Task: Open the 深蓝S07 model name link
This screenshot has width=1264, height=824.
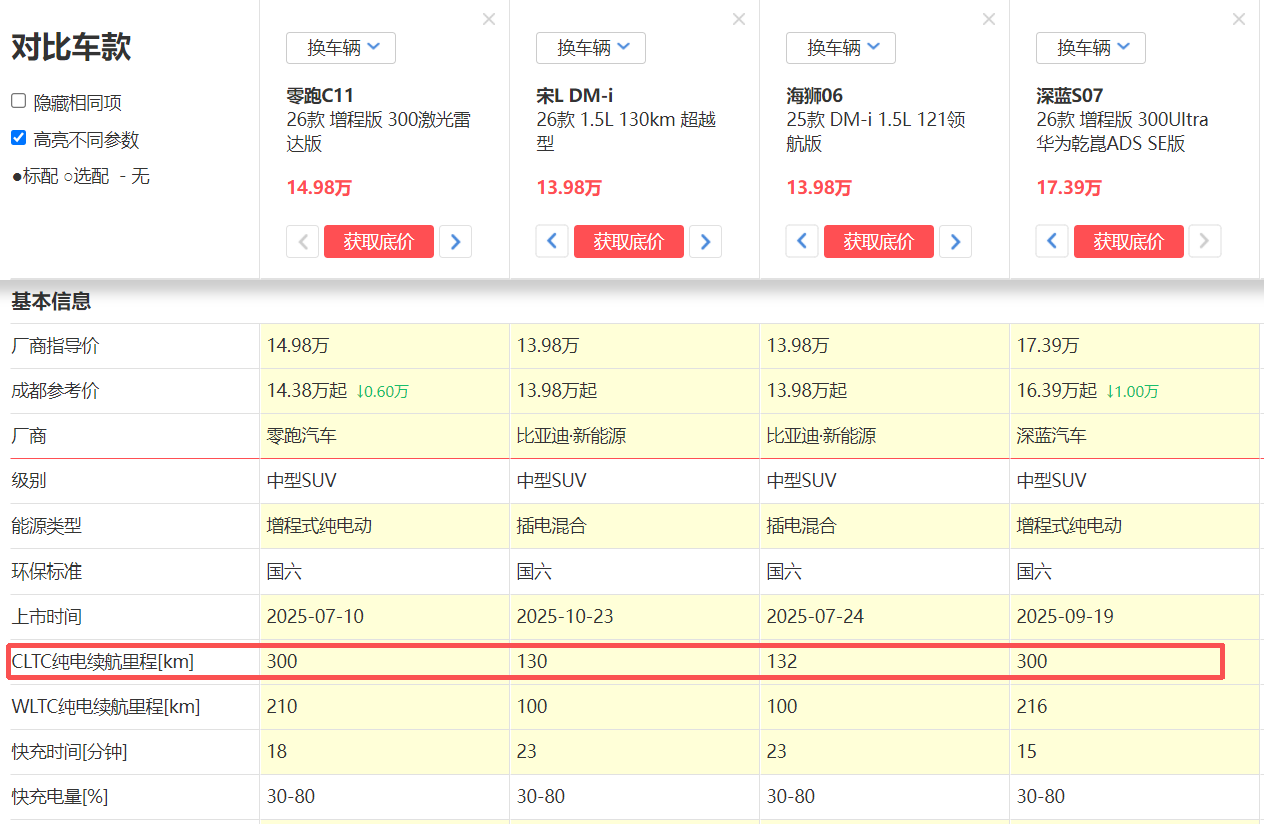Action: pos(1070,96)
